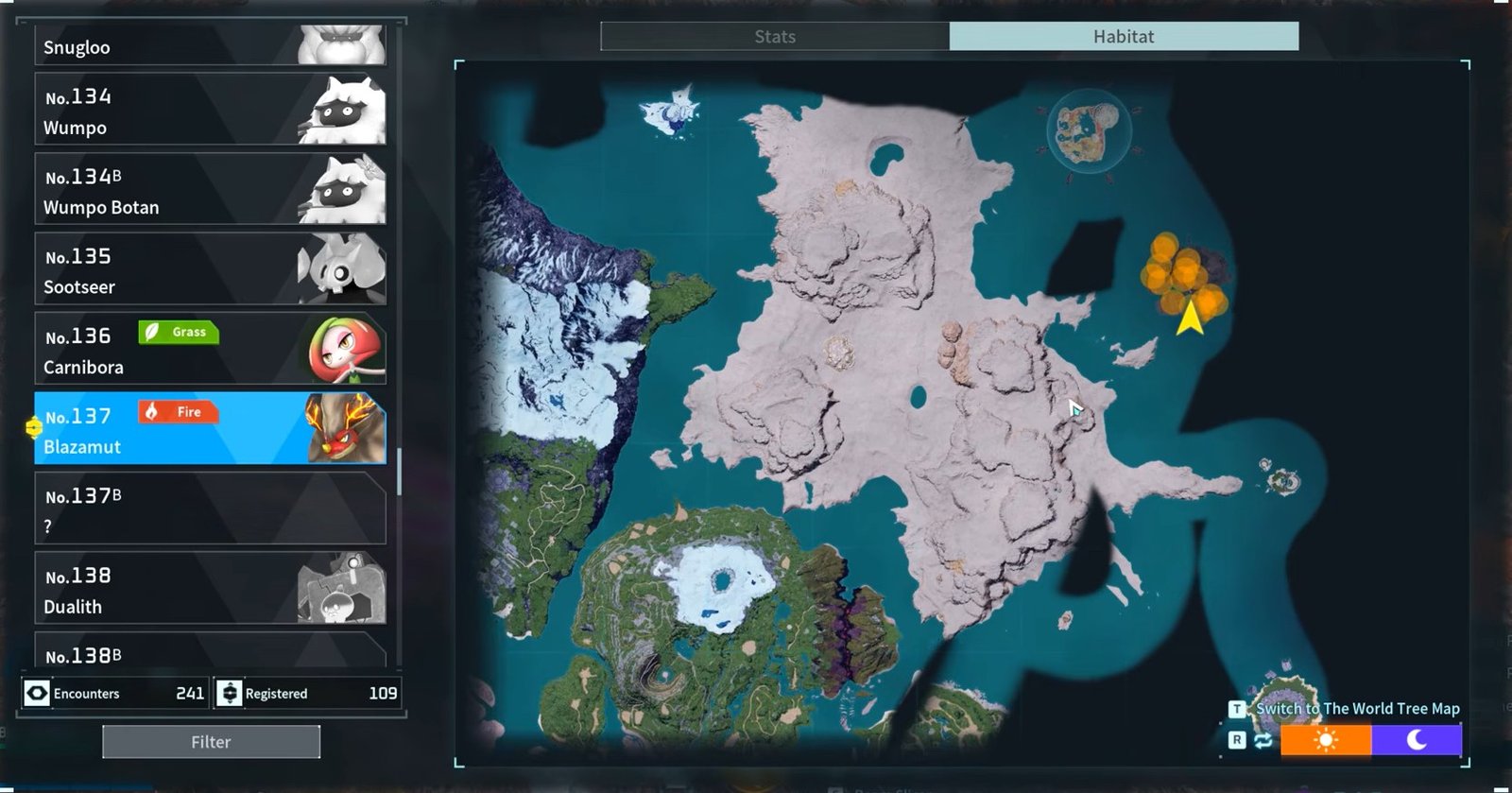
Task: Click the Paldeck list scrollbar
Action: 399,471
